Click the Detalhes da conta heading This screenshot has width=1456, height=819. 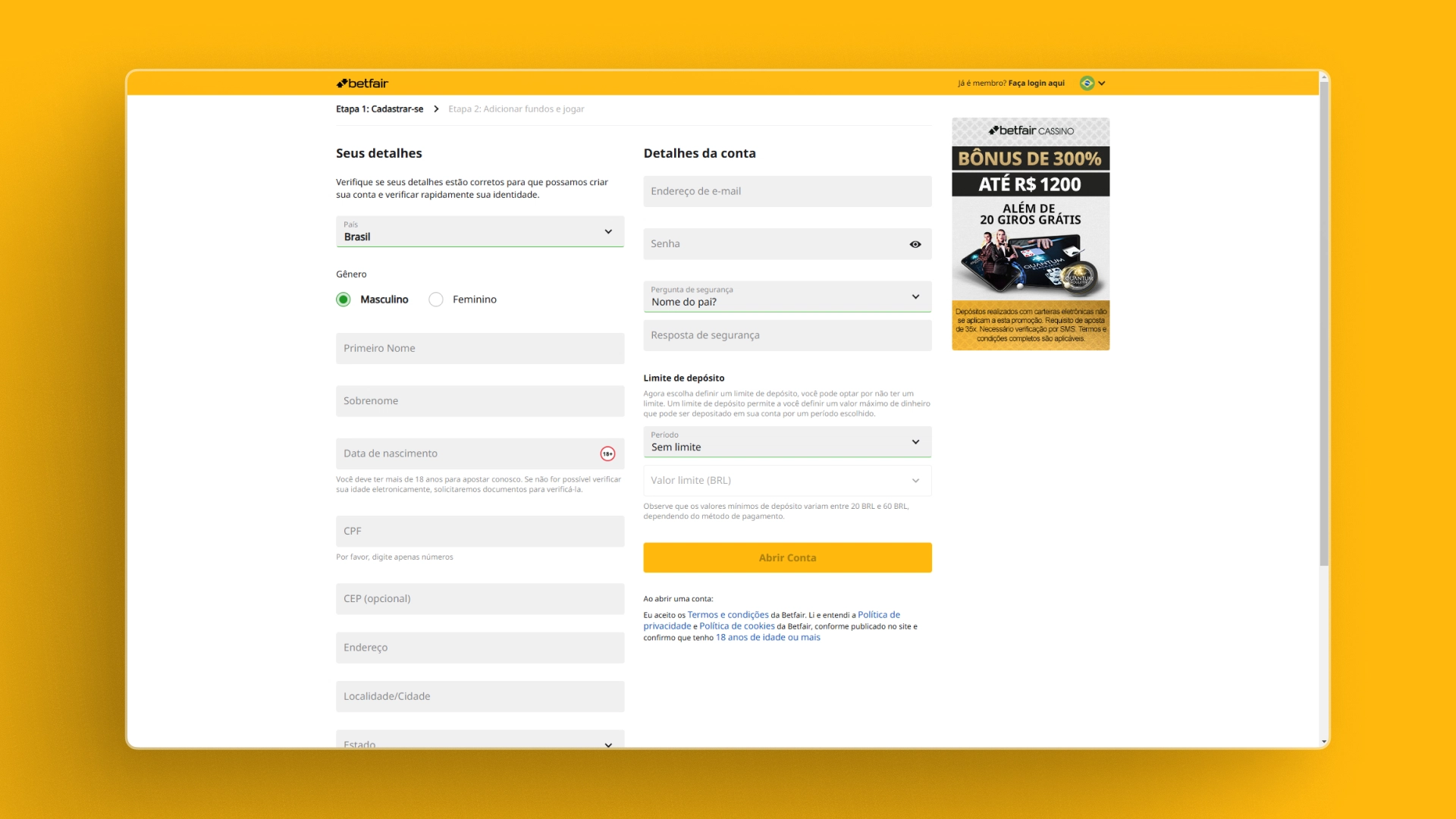699,153
